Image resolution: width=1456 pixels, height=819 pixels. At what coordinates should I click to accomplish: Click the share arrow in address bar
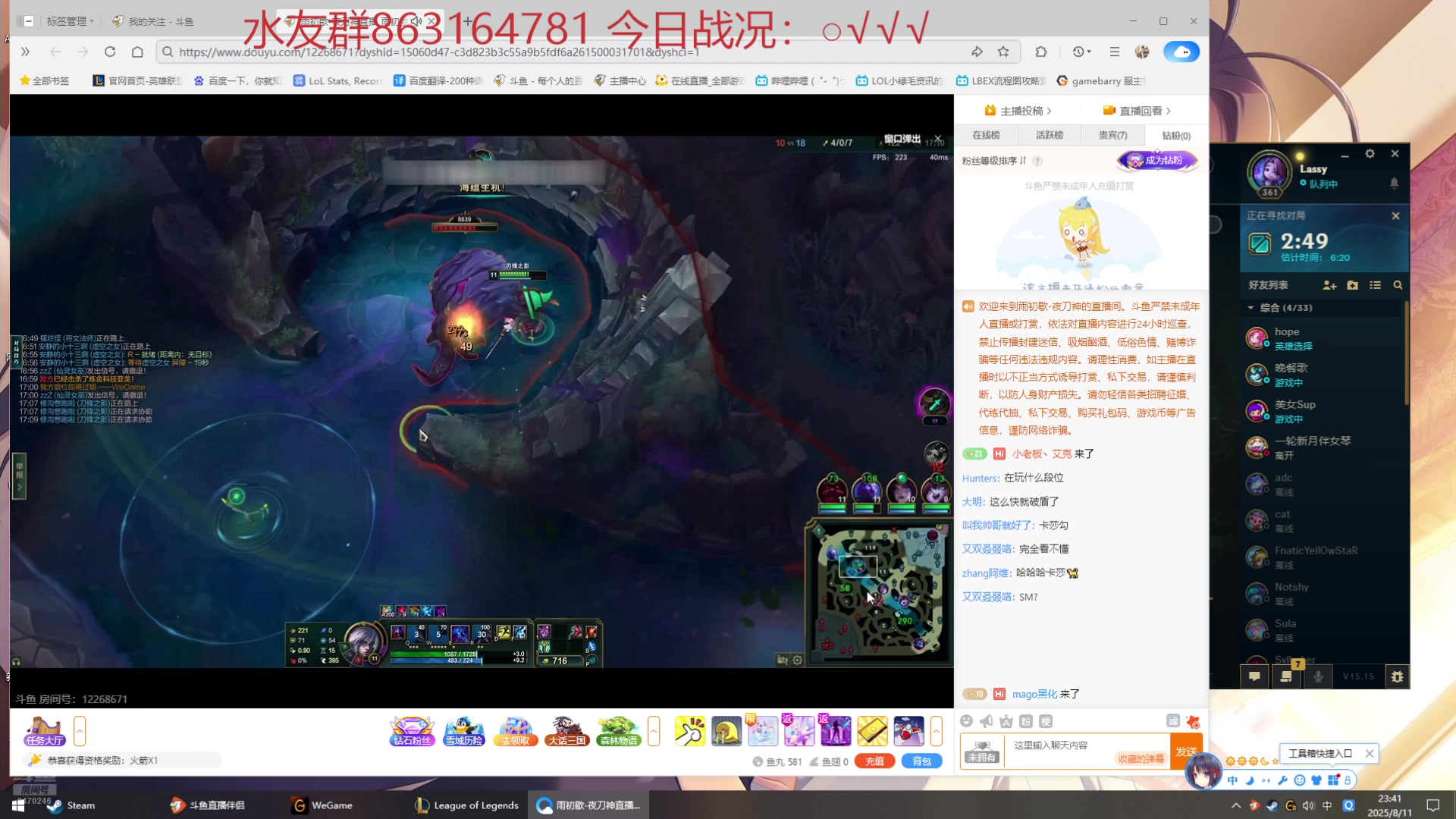(x=977, y=52)
